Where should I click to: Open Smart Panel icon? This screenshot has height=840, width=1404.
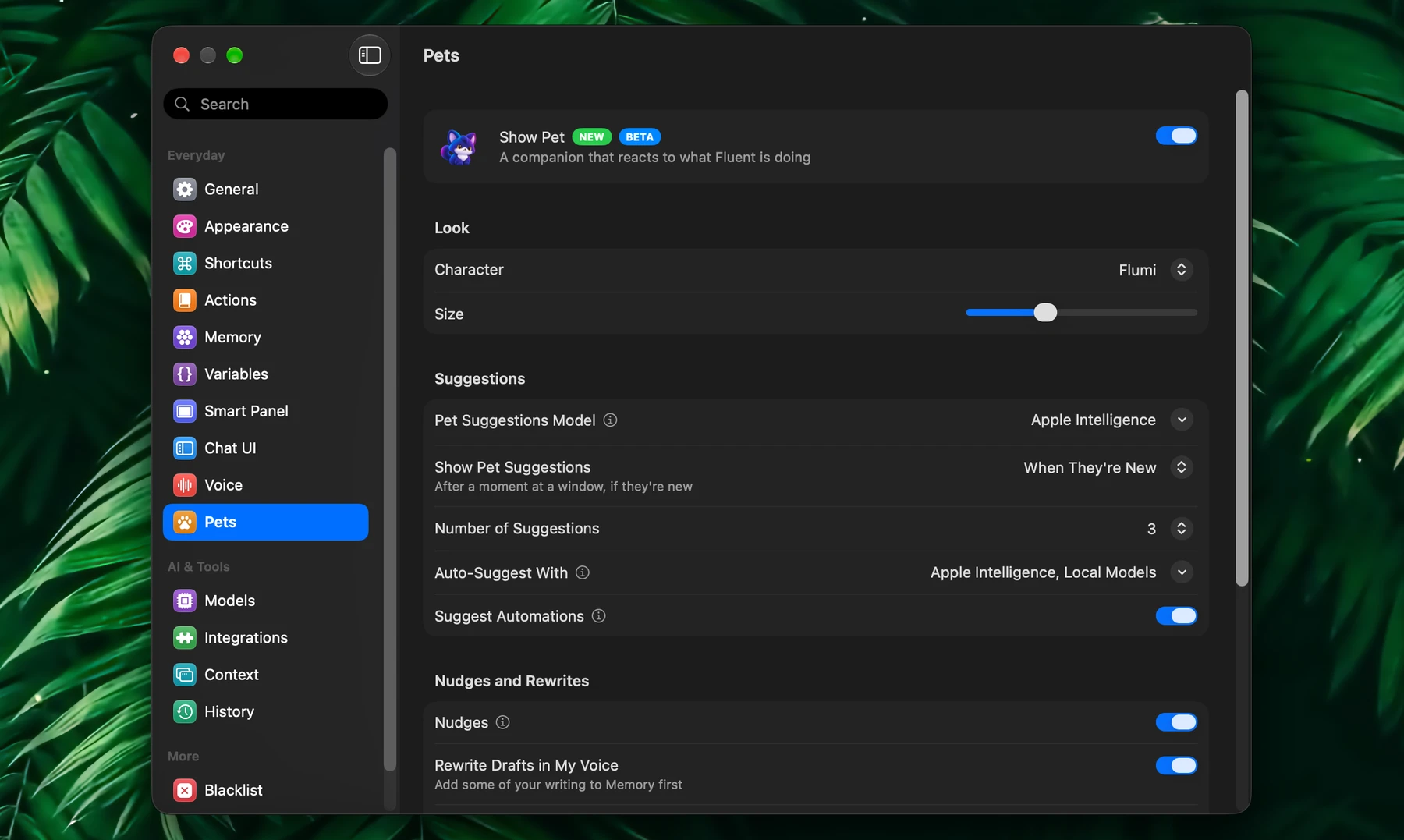185,411
